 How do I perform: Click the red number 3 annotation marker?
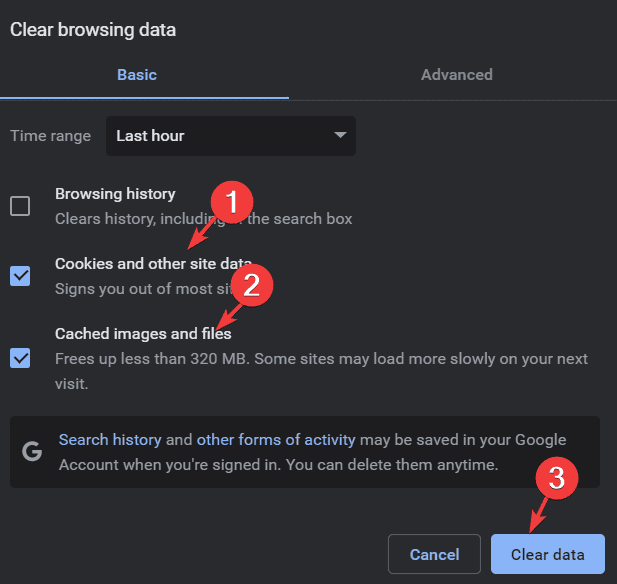(x=557, y=479)
